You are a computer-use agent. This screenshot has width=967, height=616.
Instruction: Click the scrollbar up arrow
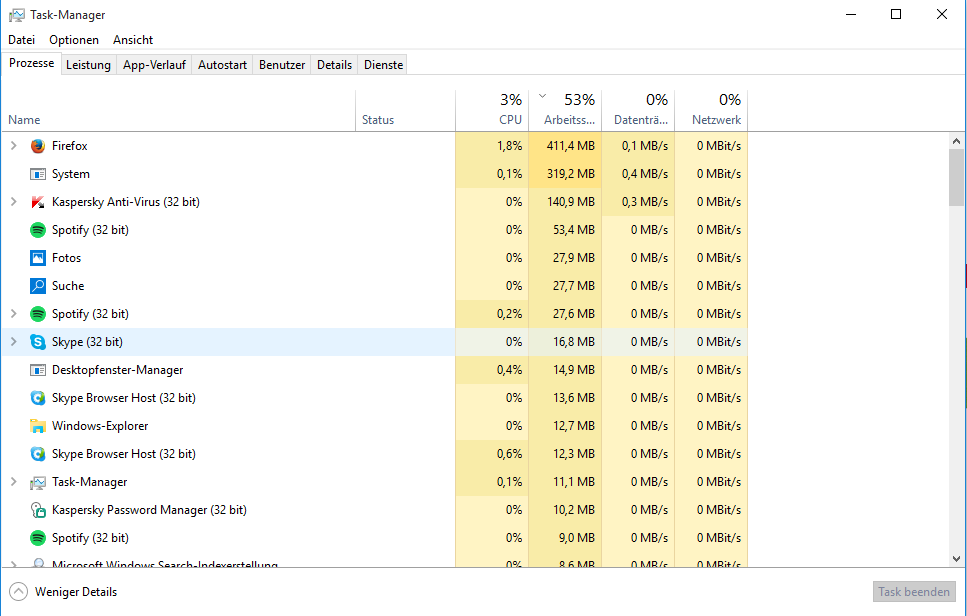click(x=957, y=141)
